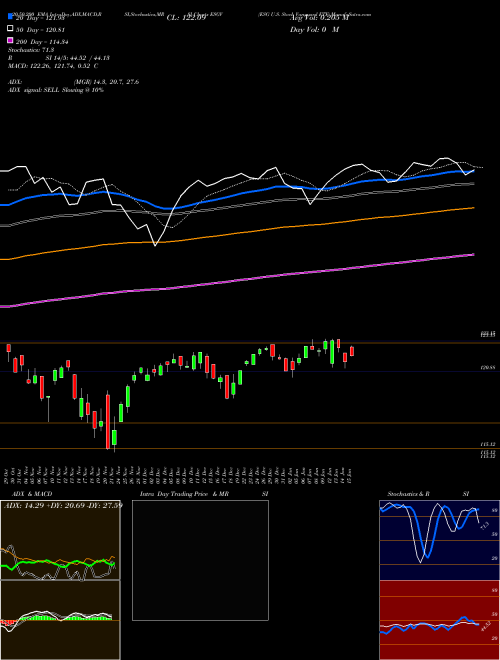Click the '71.3' value in Stochastics panel

(x=484, y=525)
